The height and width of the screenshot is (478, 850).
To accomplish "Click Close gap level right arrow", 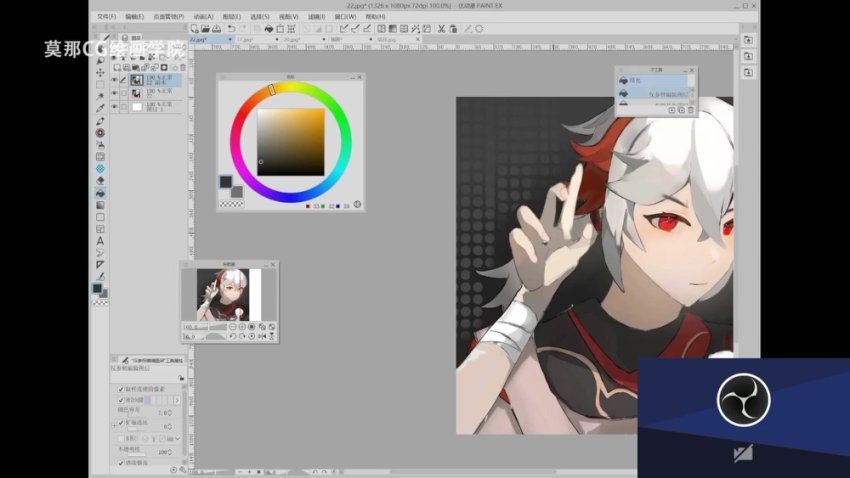I will coord(177,400).
